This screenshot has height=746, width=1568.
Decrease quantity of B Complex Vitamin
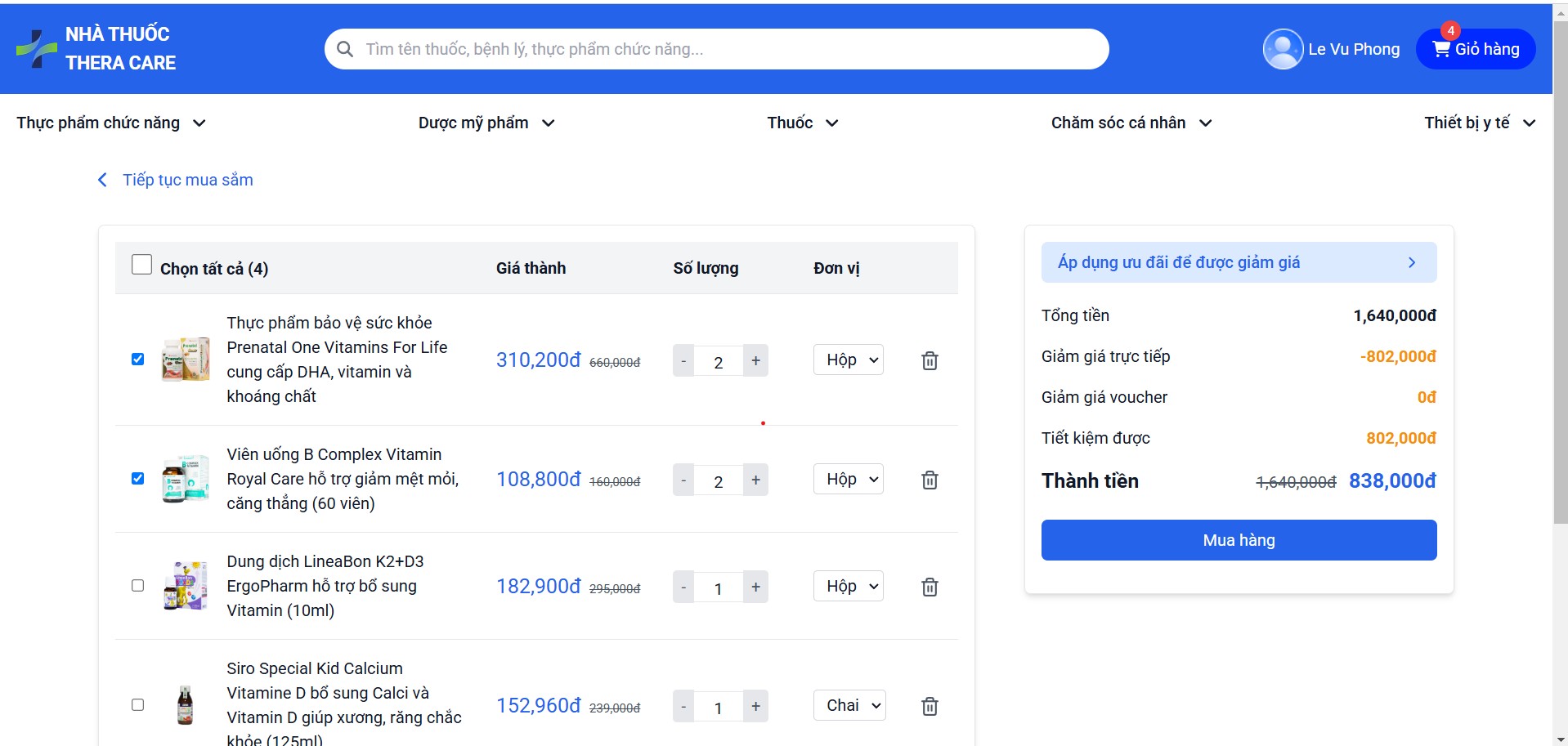(683, 480)
